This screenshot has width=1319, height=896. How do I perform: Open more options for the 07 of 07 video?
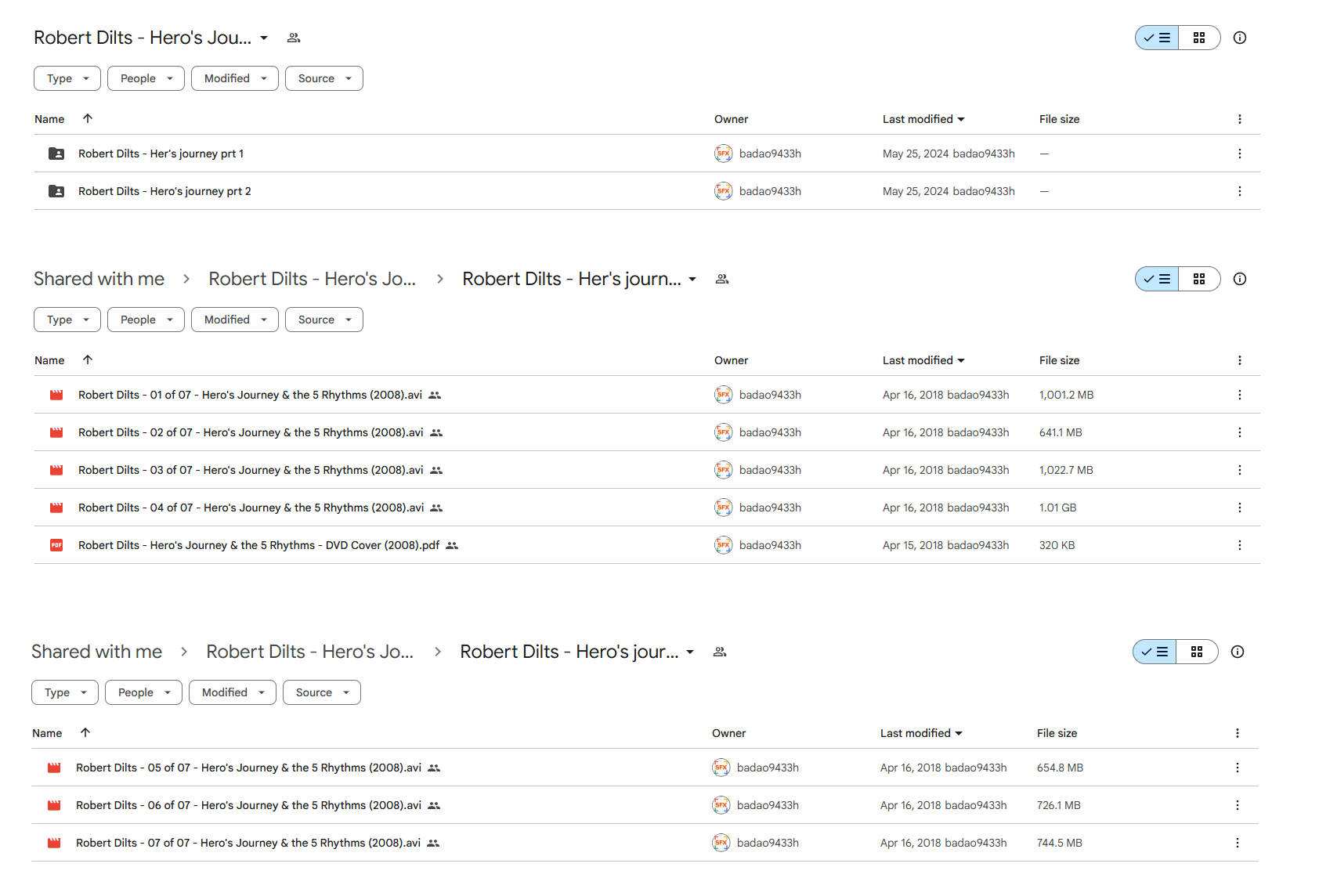tap(1238, 843)
